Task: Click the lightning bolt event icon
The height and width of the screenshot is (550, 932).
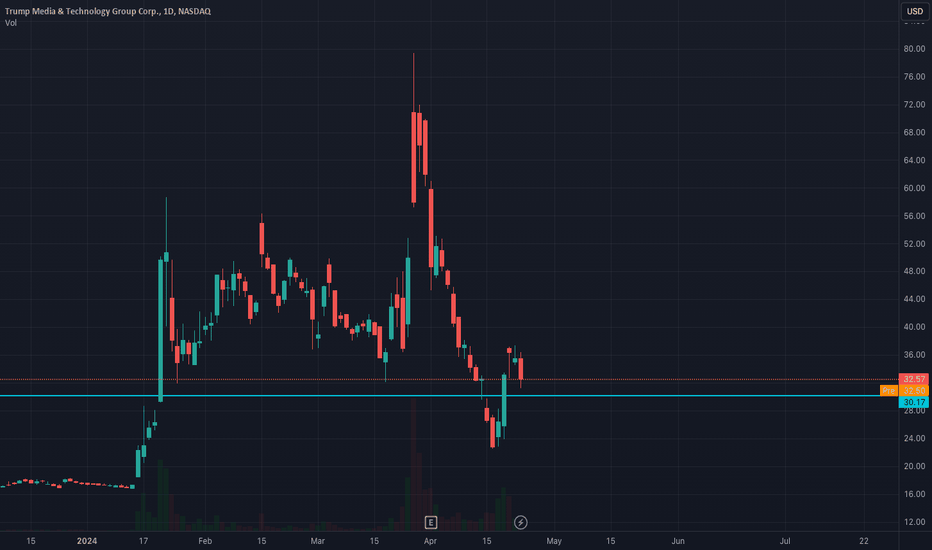Action: coord(521,523)
